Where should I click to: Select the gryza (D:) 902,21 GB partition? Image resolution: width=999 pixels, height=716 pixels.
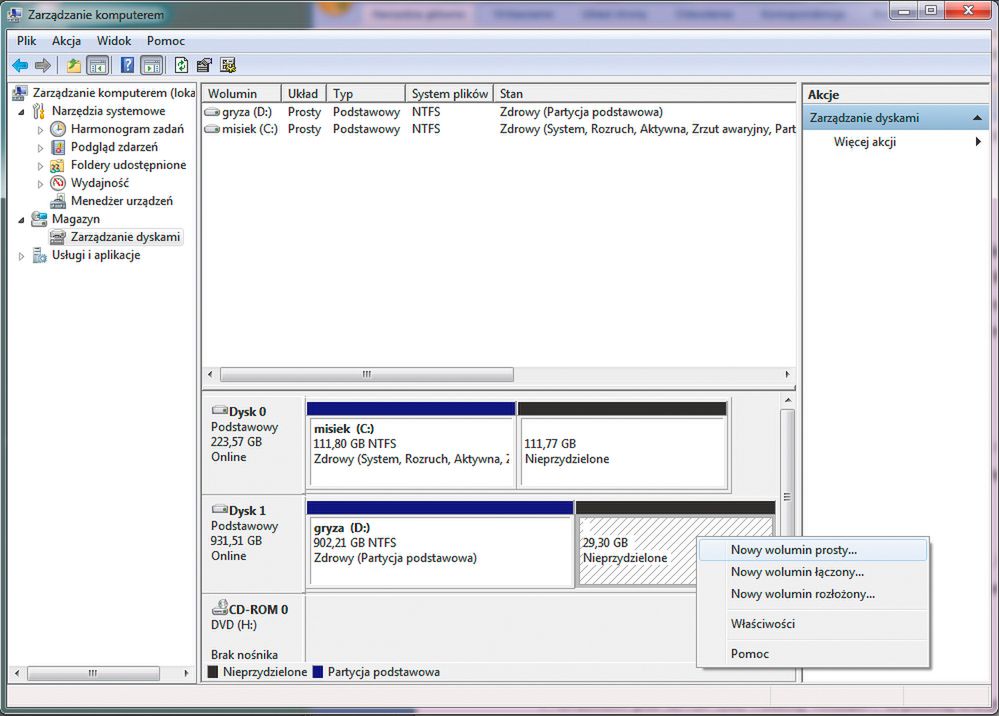pyautogui.click(x=440, y=543)
